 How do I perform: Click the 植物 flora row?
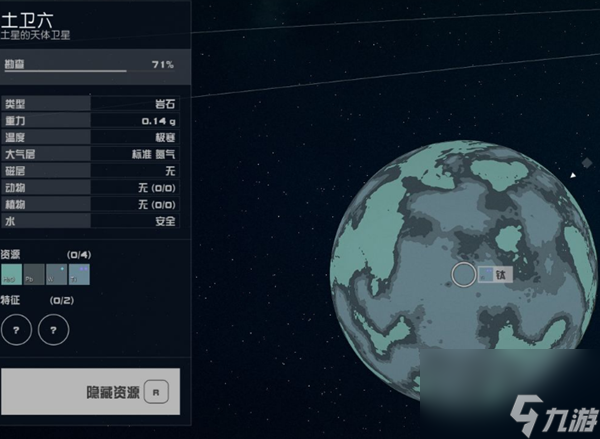tap(90, 204)
